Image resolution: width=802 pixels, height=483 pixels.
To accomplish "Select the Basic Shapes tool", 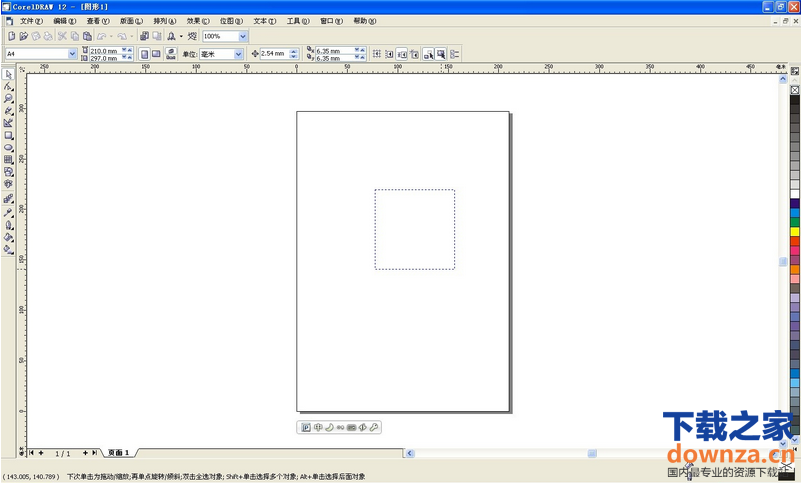I will coord(8,172).
